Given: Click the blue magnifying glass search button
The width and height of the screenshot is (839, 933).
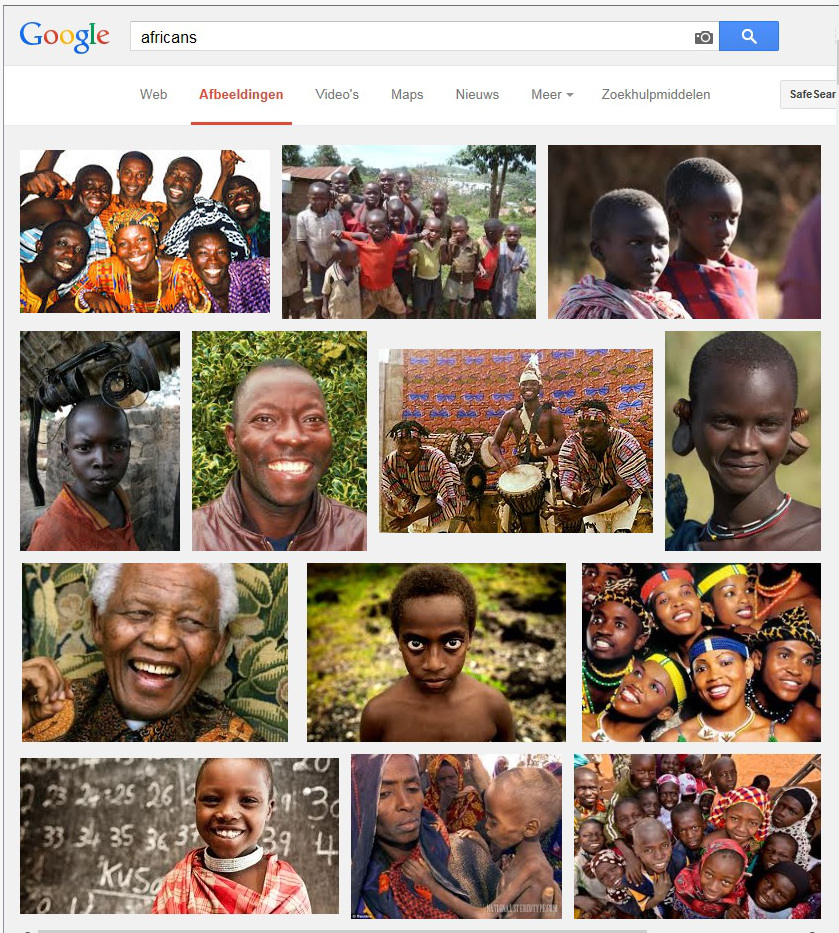Looking at the screenshot, I should (x=749, y=36).
